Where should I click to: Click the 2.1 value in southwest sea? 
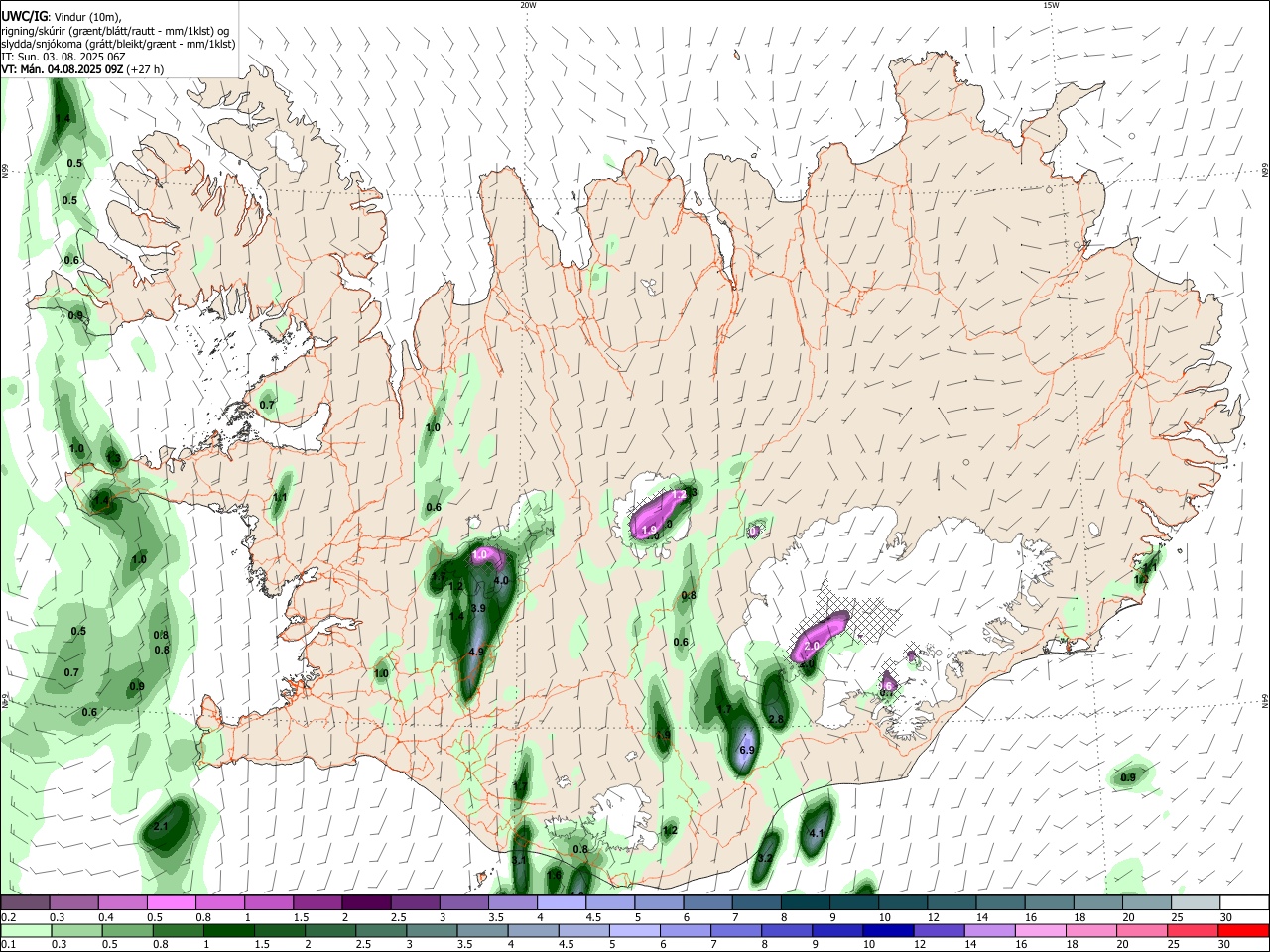point(162,826)
